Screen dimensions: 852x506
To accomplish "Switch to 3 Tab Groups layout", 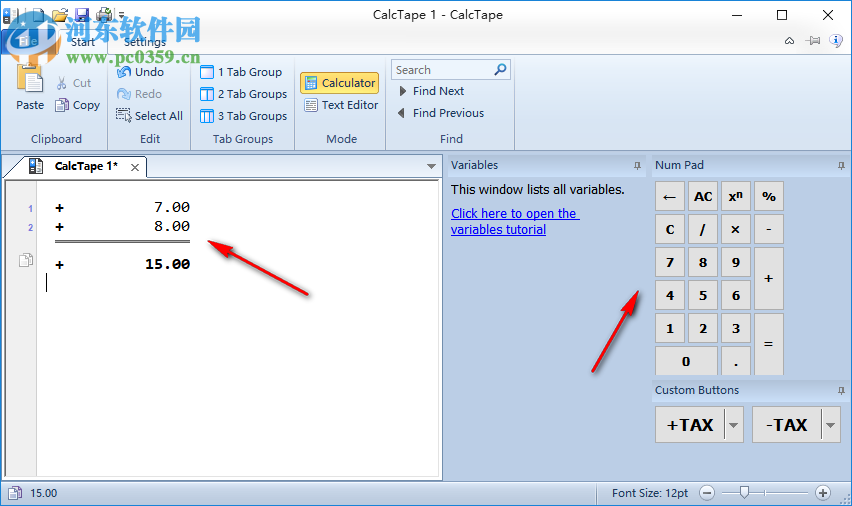I will [243, 116].
